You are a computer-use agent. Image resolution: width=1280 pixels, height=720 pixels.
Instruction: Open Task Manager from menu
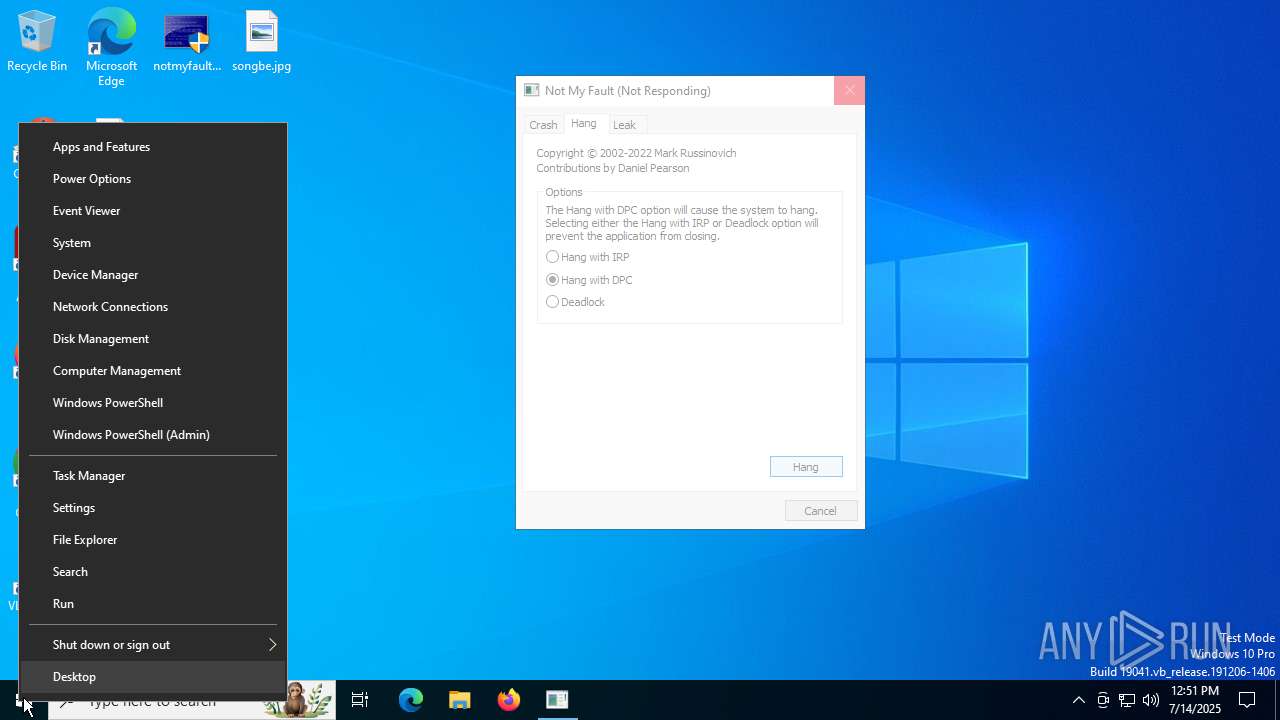click(x=153, y=476)
